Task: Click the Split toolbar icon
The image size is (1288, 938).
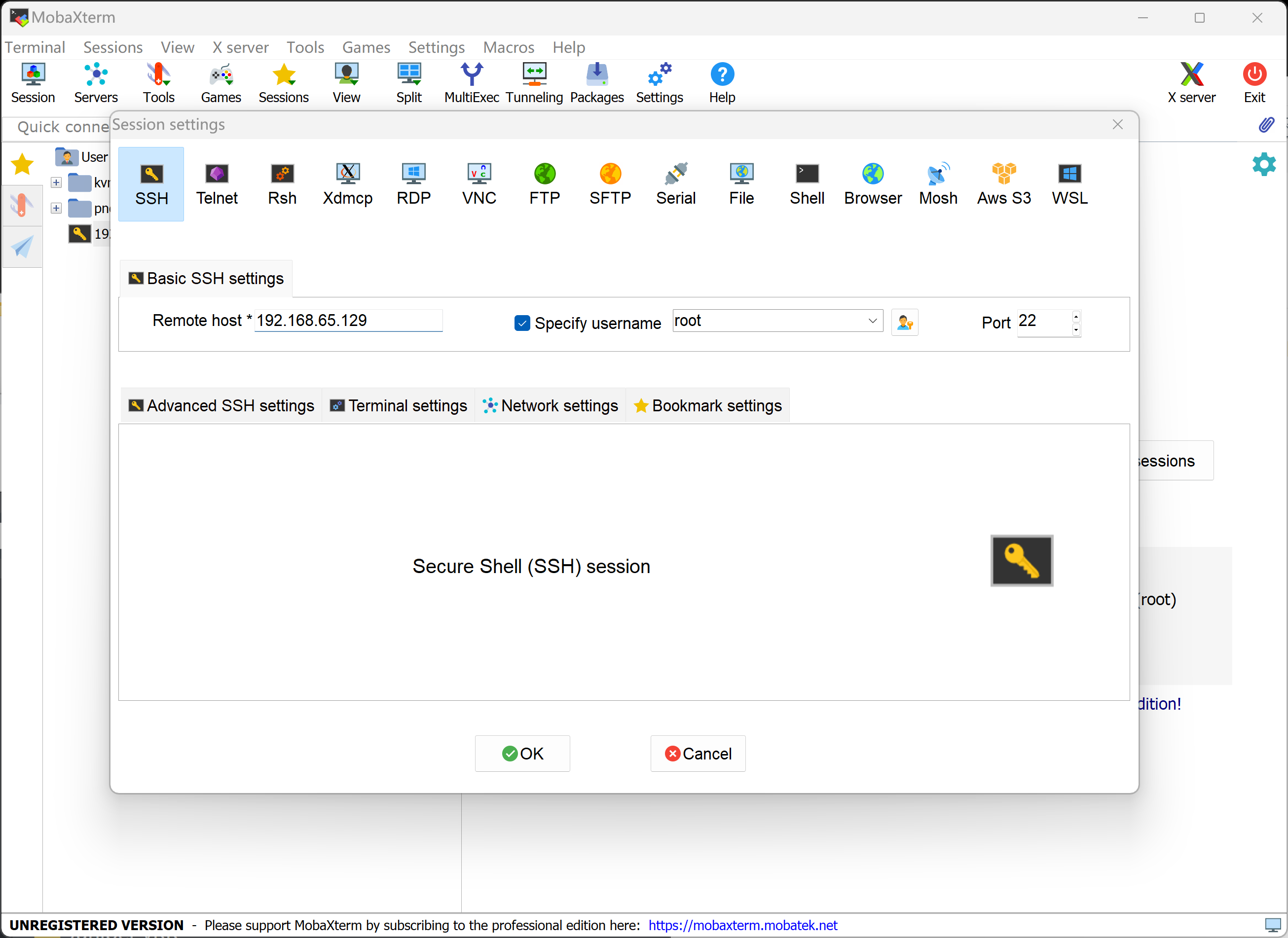Action: click(409, 83)
